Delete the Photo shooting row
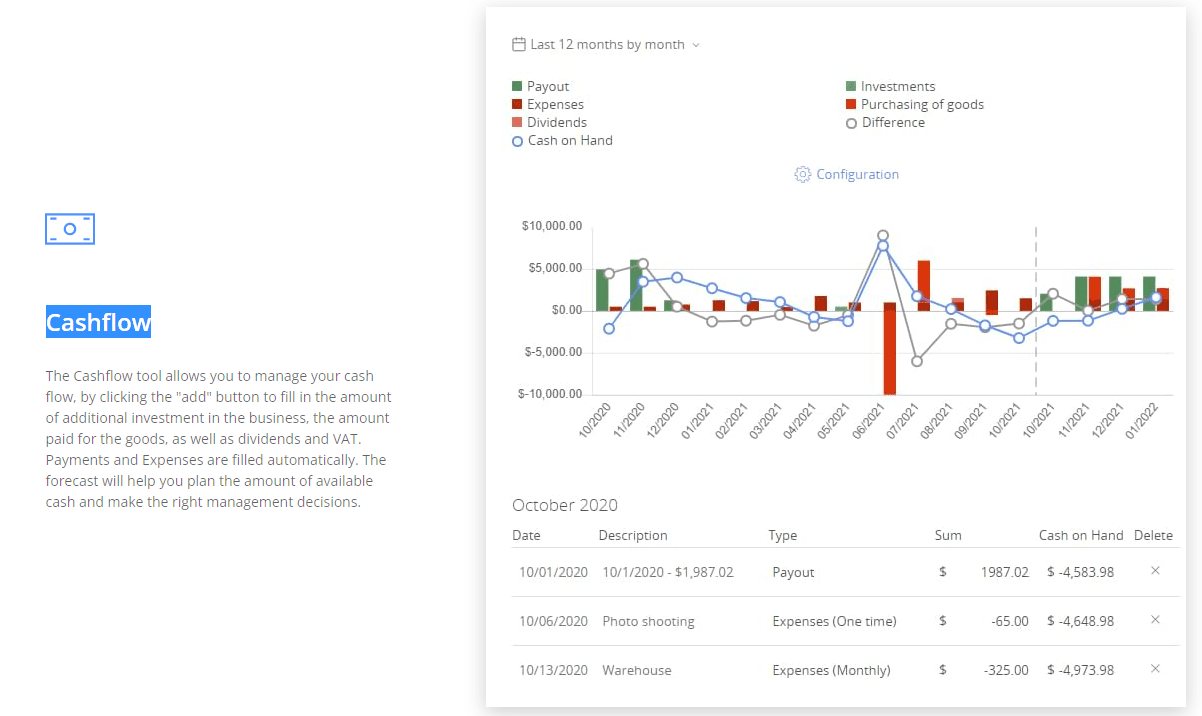The height and width of the screenshot is (716, 1202). (x=1155, y=620)
